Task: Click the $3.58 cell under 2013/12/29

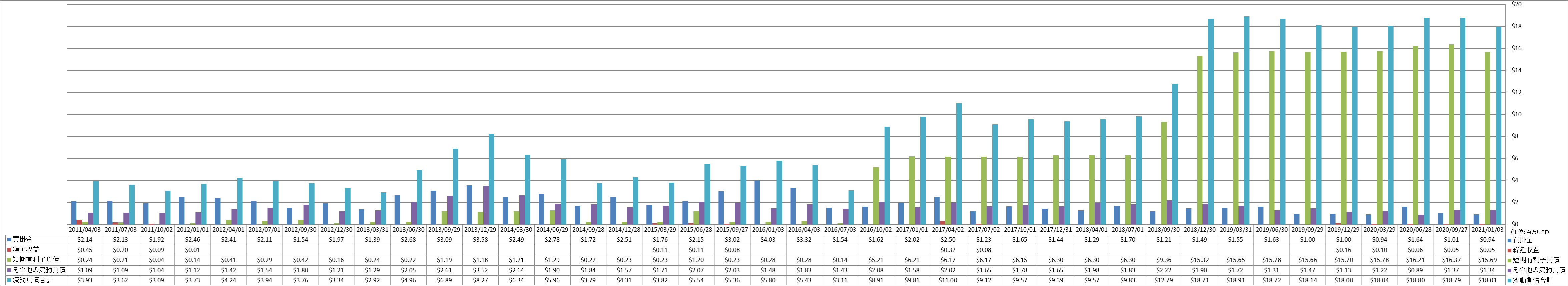Action: 480,240
